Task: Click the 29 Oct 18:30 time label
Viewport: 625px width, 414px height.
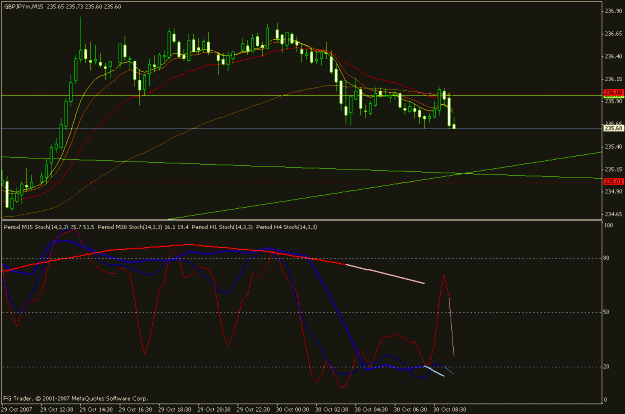Action: click(x=175, y=409)
